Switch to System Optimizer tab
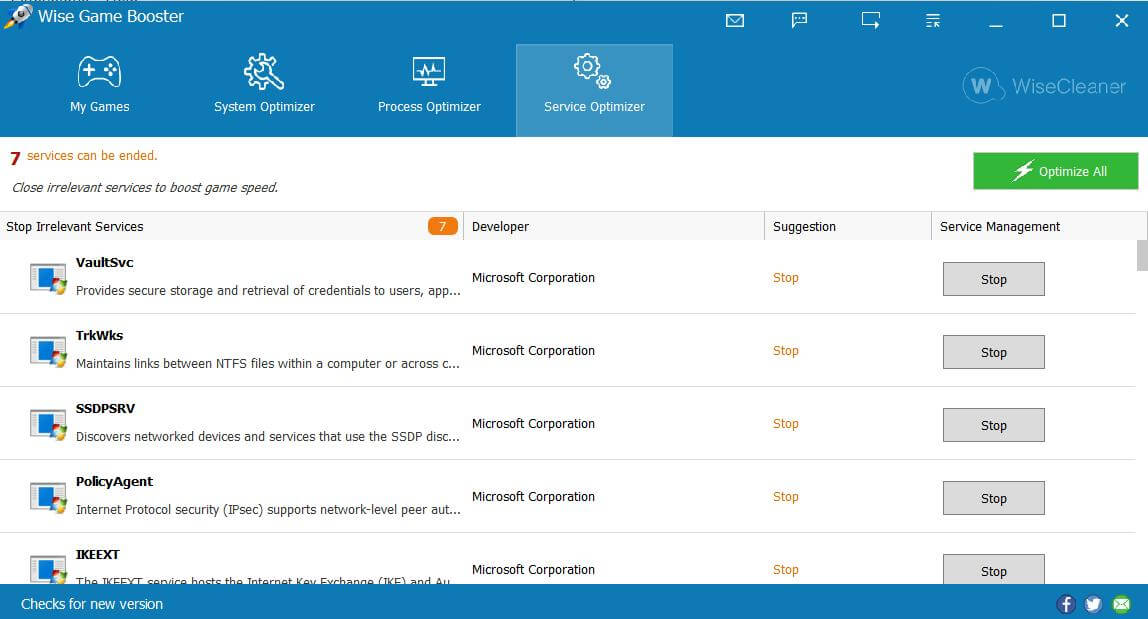 tap(264, 86)
